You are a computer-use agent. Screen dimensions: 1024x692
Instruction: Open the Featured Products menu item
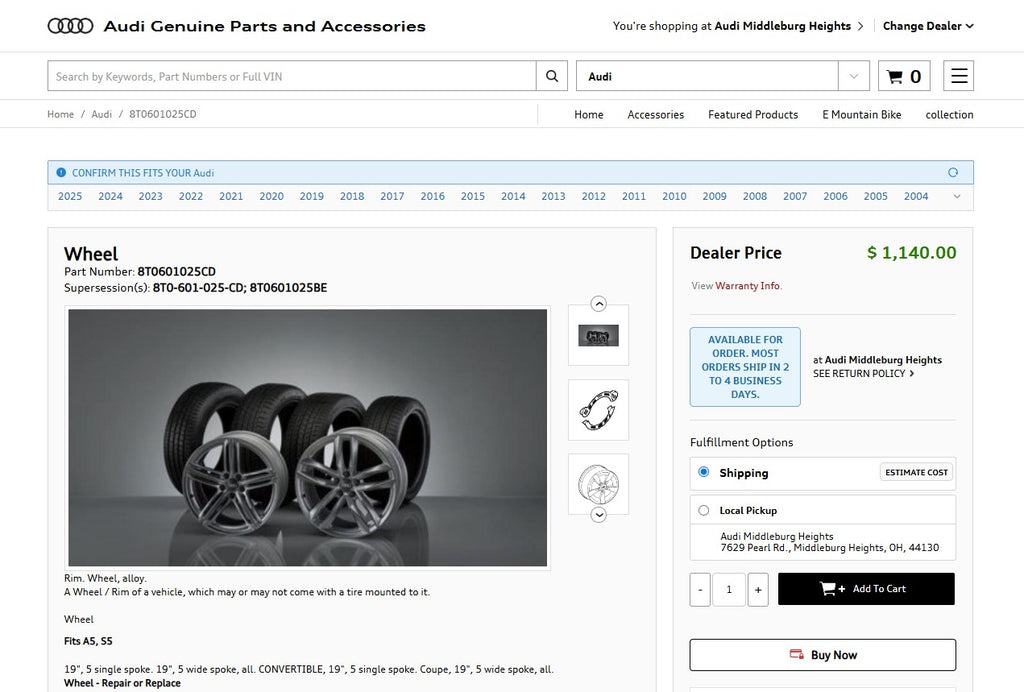753,115
